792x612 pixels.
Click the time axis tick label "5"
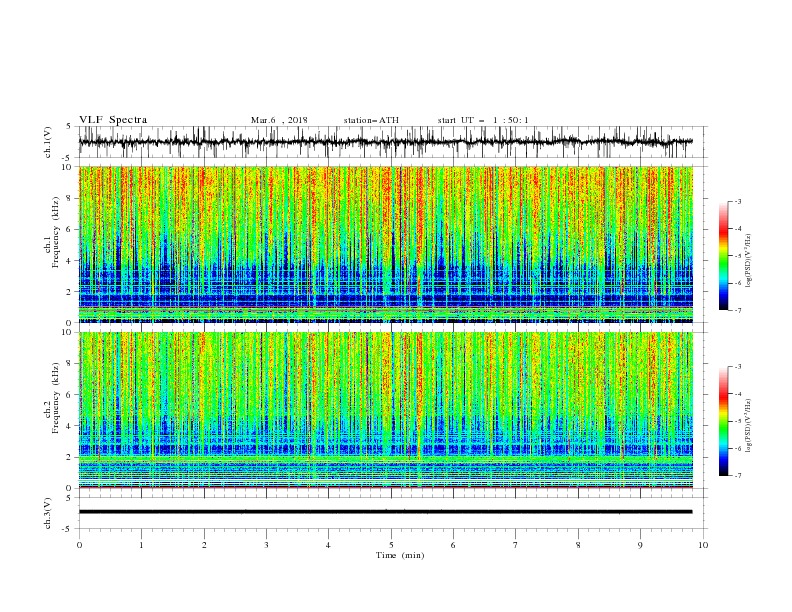tap(391, 545)
